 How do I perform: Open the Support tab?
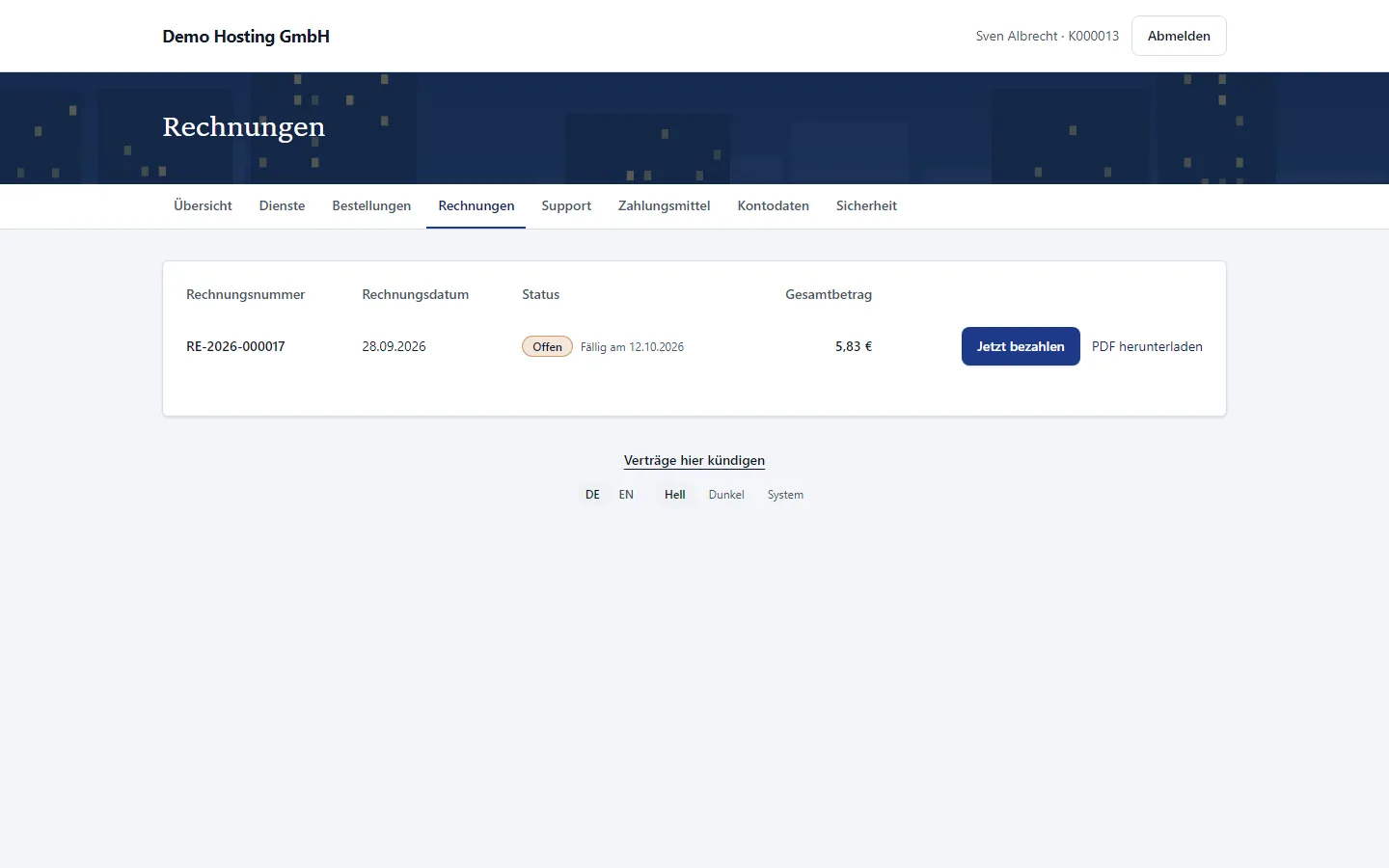tap(566, 205)
